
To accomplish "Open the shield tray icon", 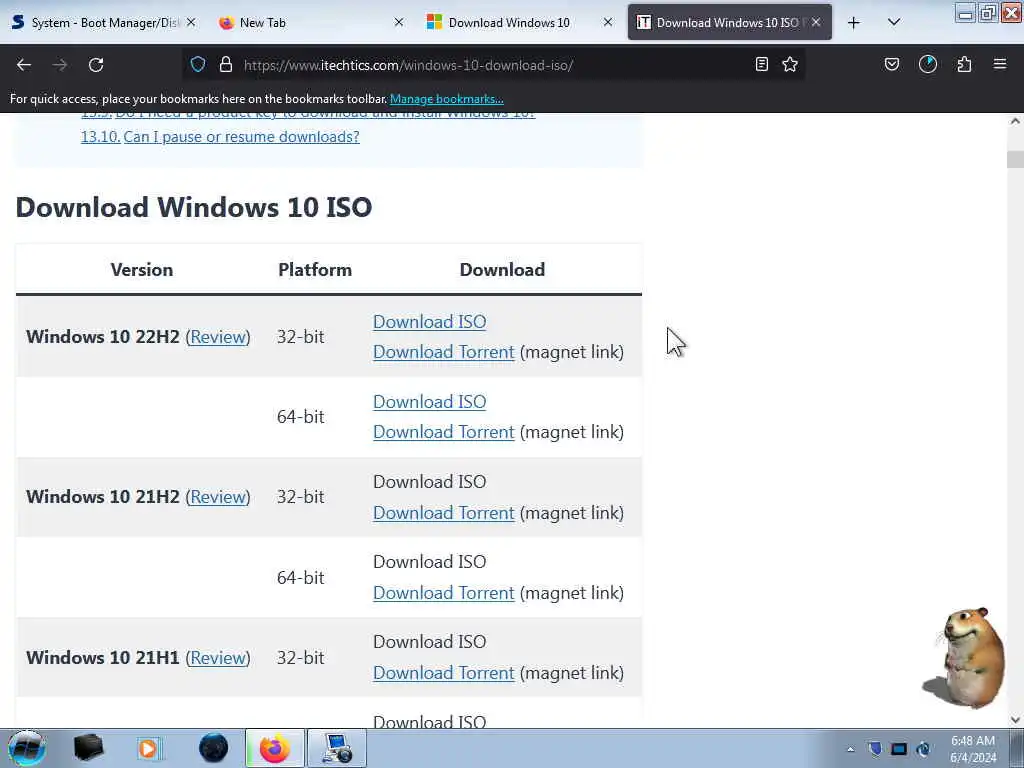I will tap(875, 749).
